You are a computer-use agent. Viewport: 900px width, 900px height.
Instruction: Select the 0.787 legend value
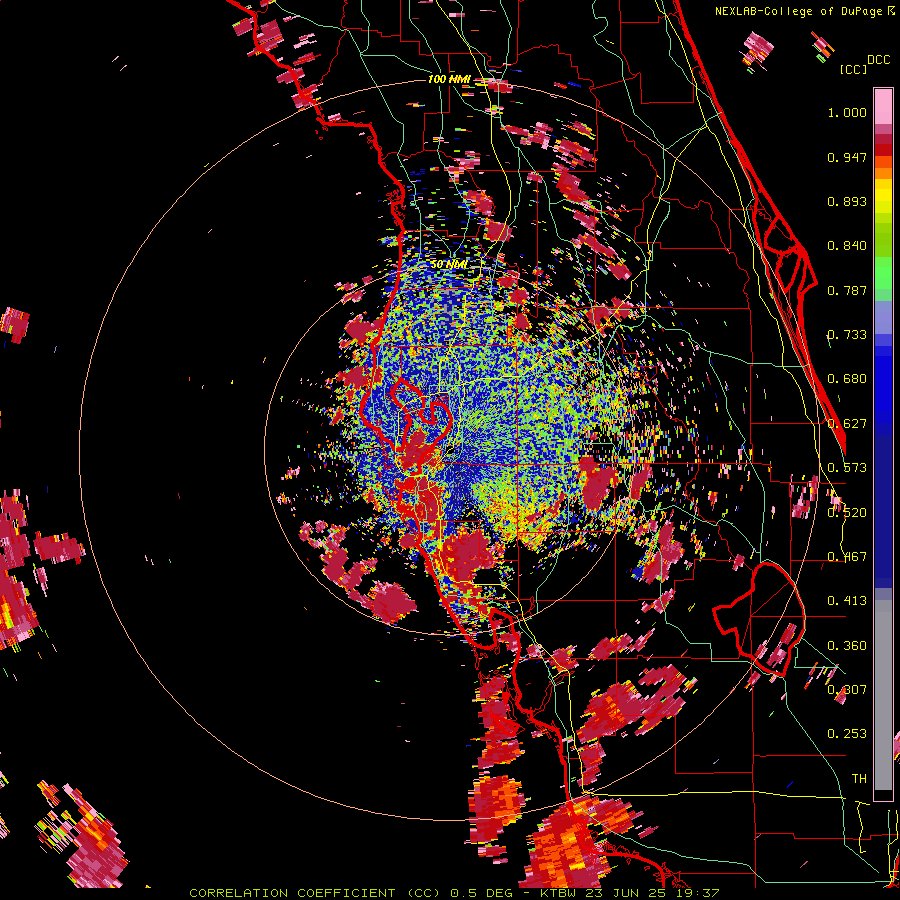pyautogui.click(x=847, y=290)
